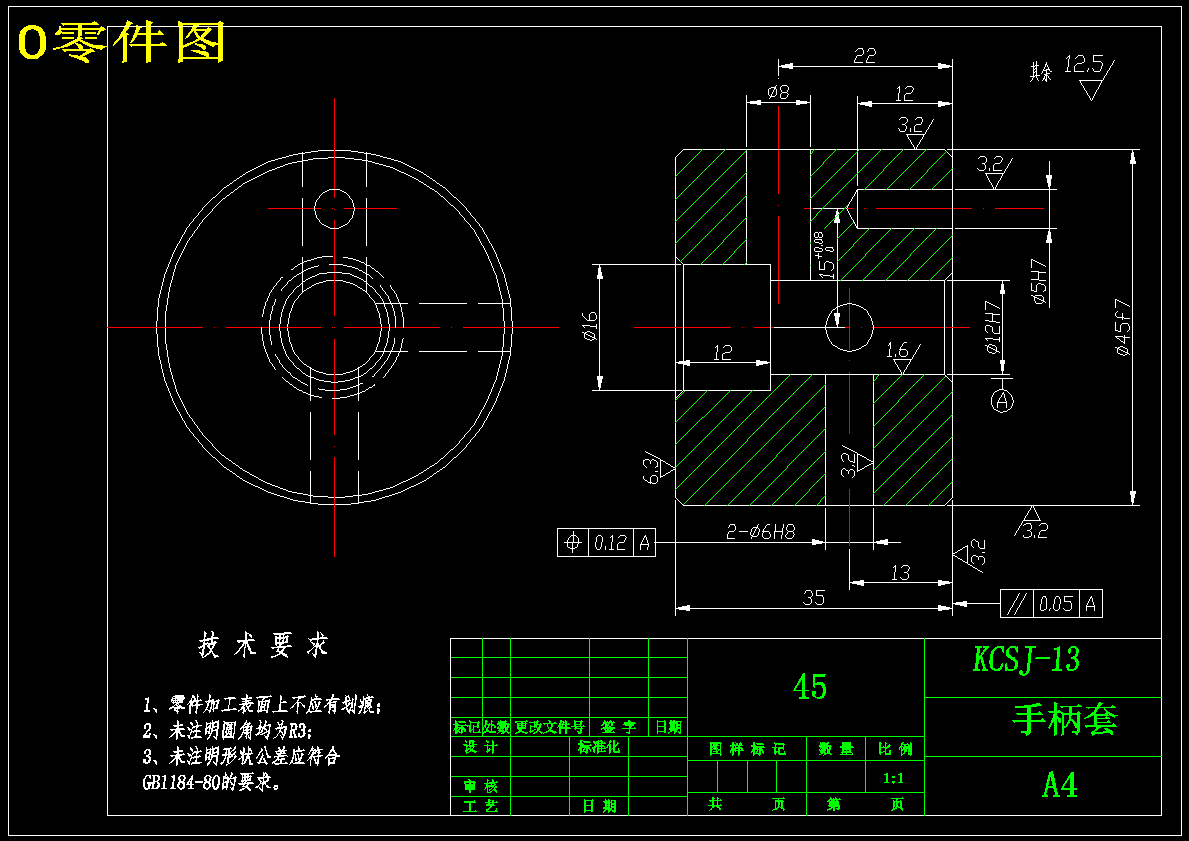Click the "审核" title block cell
The width and height of the screenshot is (1189, 841).
[x=480, y=786]
